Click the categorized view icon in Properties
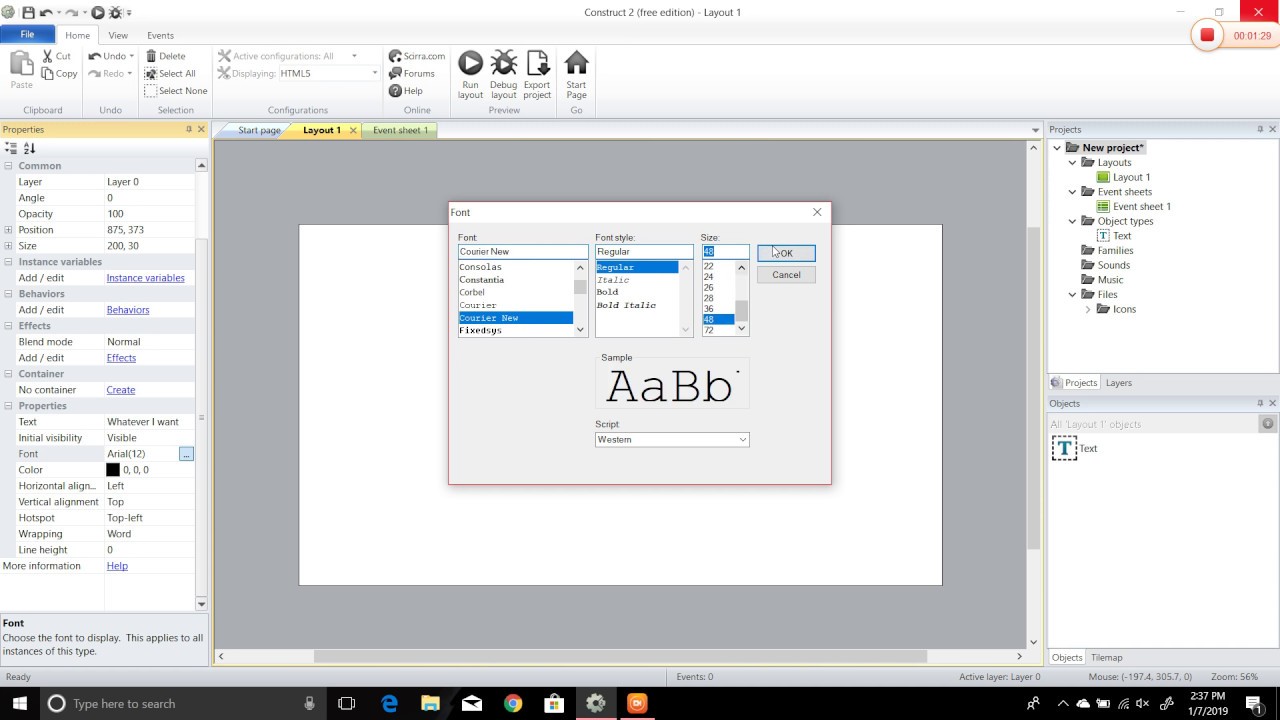This screenshot has width=1280, height=720. pos(11,148)
